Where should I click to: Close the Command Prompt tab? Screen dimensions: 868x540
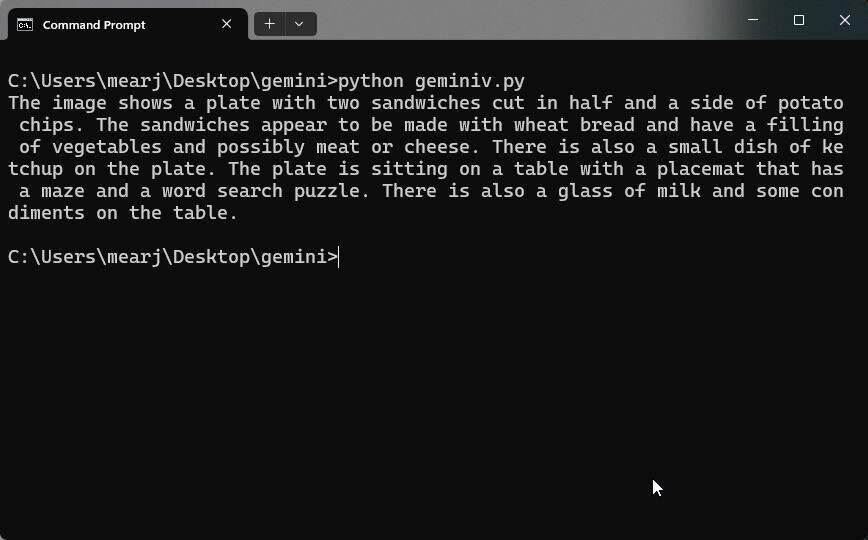(x=226, y=24)
